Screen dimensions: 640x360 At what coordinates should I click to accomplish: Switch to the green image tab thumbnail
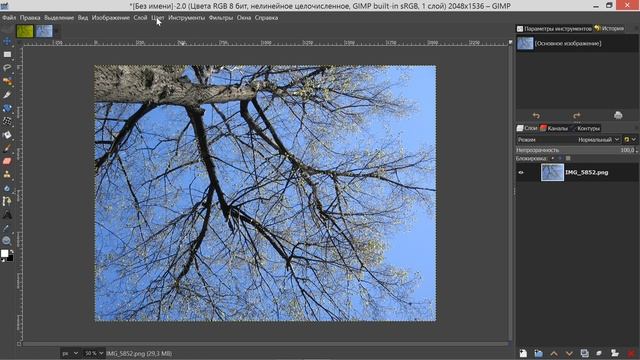[x=25, y=31]
